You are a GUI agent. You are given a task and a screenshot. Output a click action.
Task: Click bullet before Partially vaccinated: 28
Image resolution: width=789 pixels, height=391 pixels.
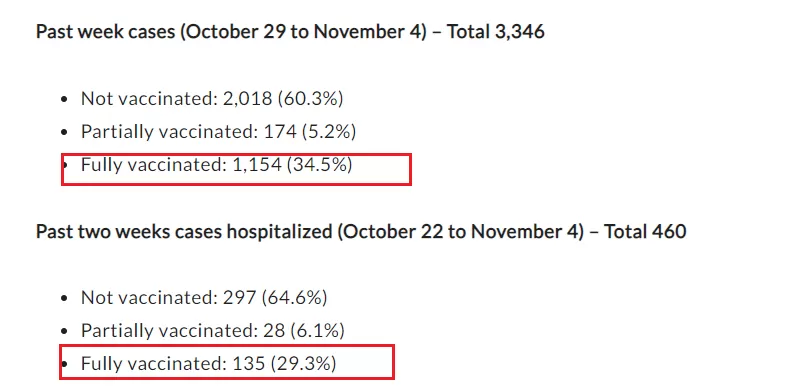(x=64, y=332)
